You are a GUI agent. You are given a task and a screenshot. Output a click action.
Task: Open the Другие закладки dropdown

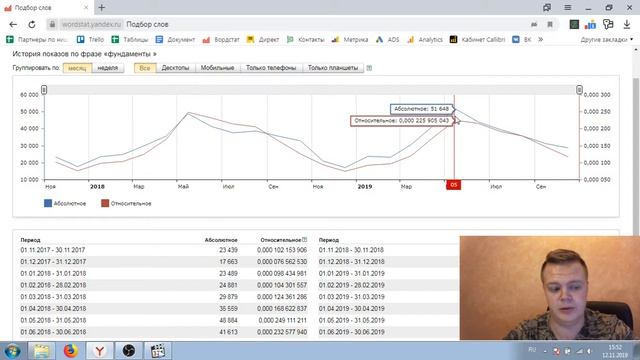(x=607, y=40)
